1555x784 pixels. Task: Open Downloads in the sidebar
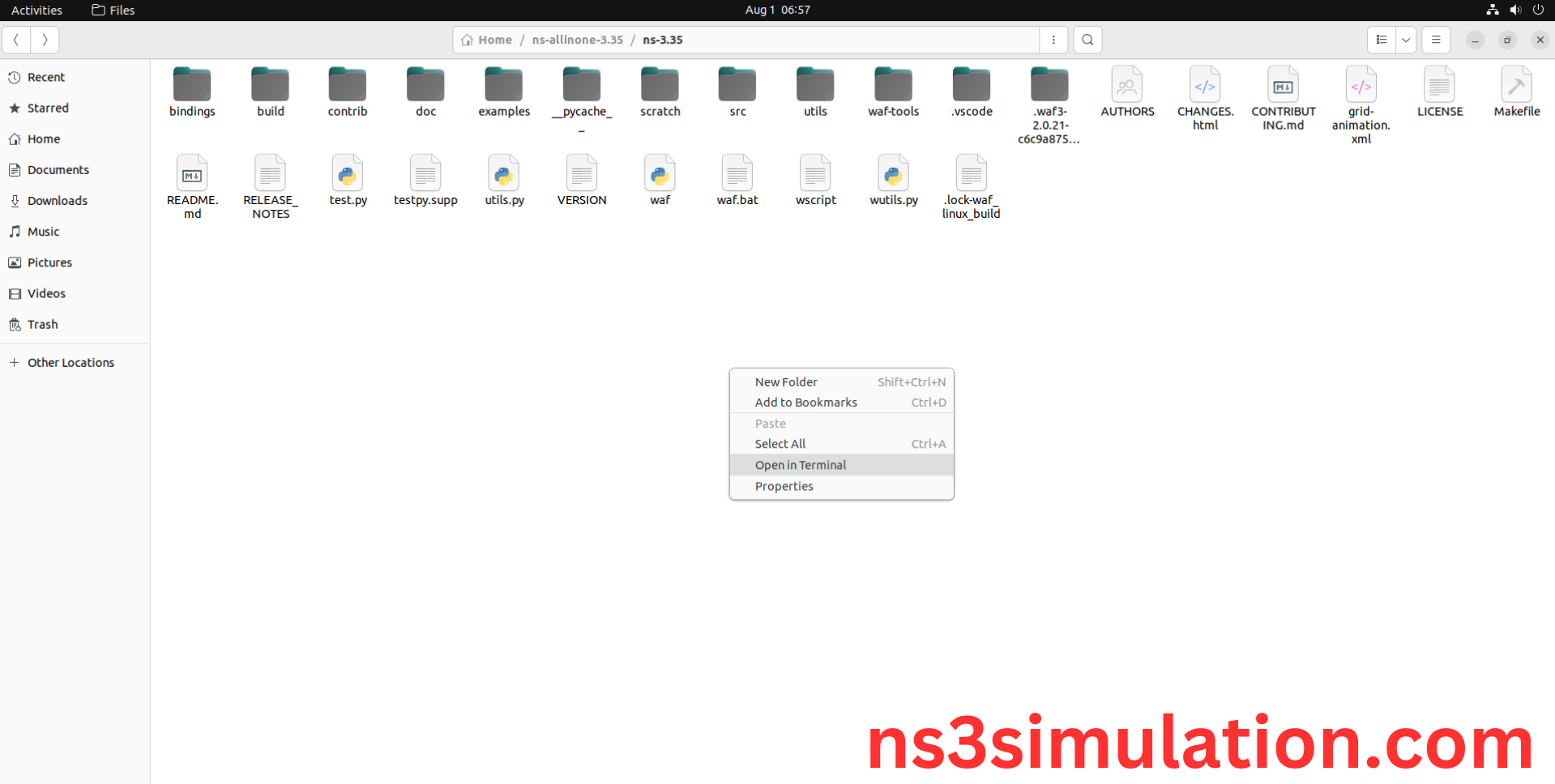click(x=58, y=201)
